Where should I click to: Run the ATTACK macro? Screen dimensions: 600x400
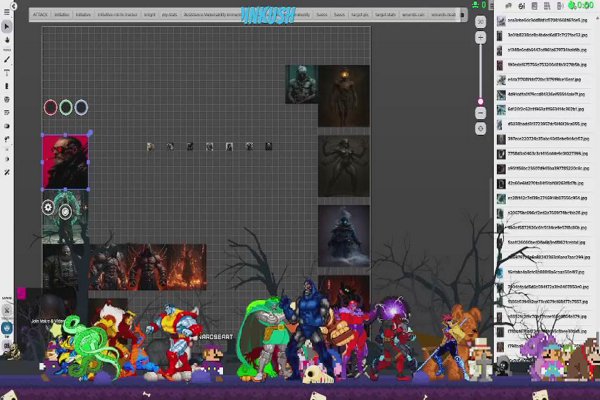[x=40, y=15]
